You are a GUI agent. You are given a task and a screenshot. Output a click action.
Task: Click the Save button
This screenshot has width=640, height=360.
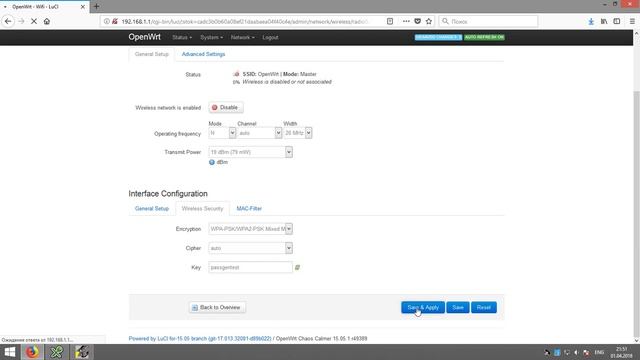(458, 307)
